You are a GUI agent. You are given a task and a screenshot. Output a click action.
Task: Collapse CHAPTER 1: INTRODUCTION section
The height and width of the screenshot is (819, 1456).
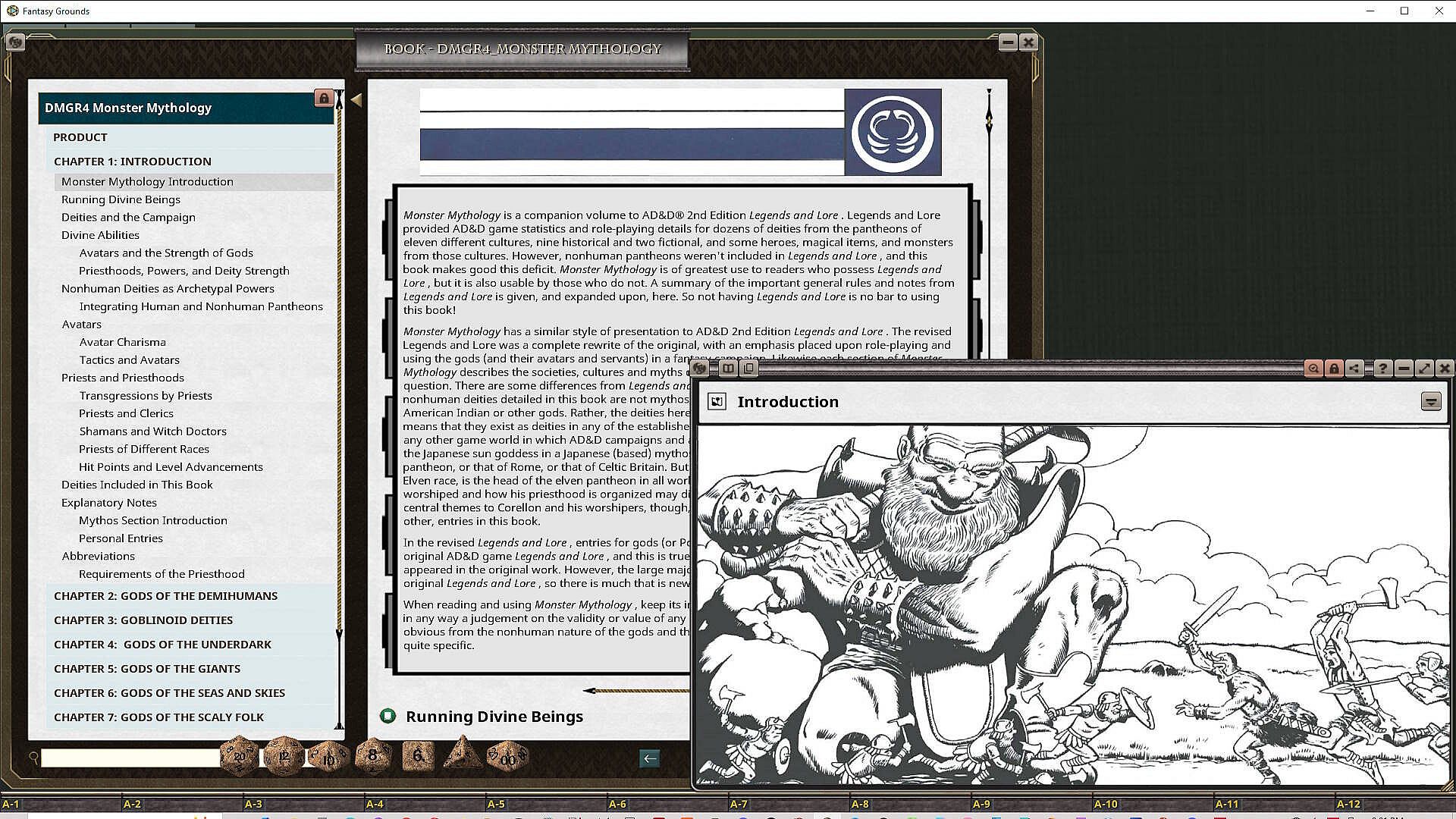(190, 162)
